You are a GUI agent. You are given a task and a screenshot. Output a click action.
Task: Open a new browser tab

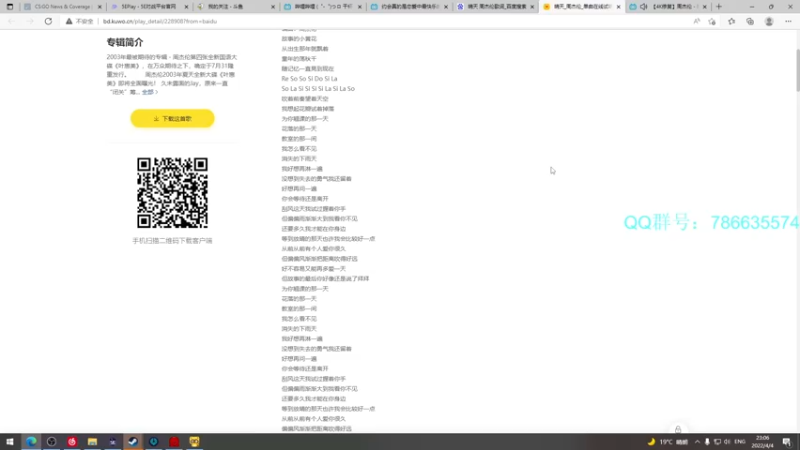point(719,7)
